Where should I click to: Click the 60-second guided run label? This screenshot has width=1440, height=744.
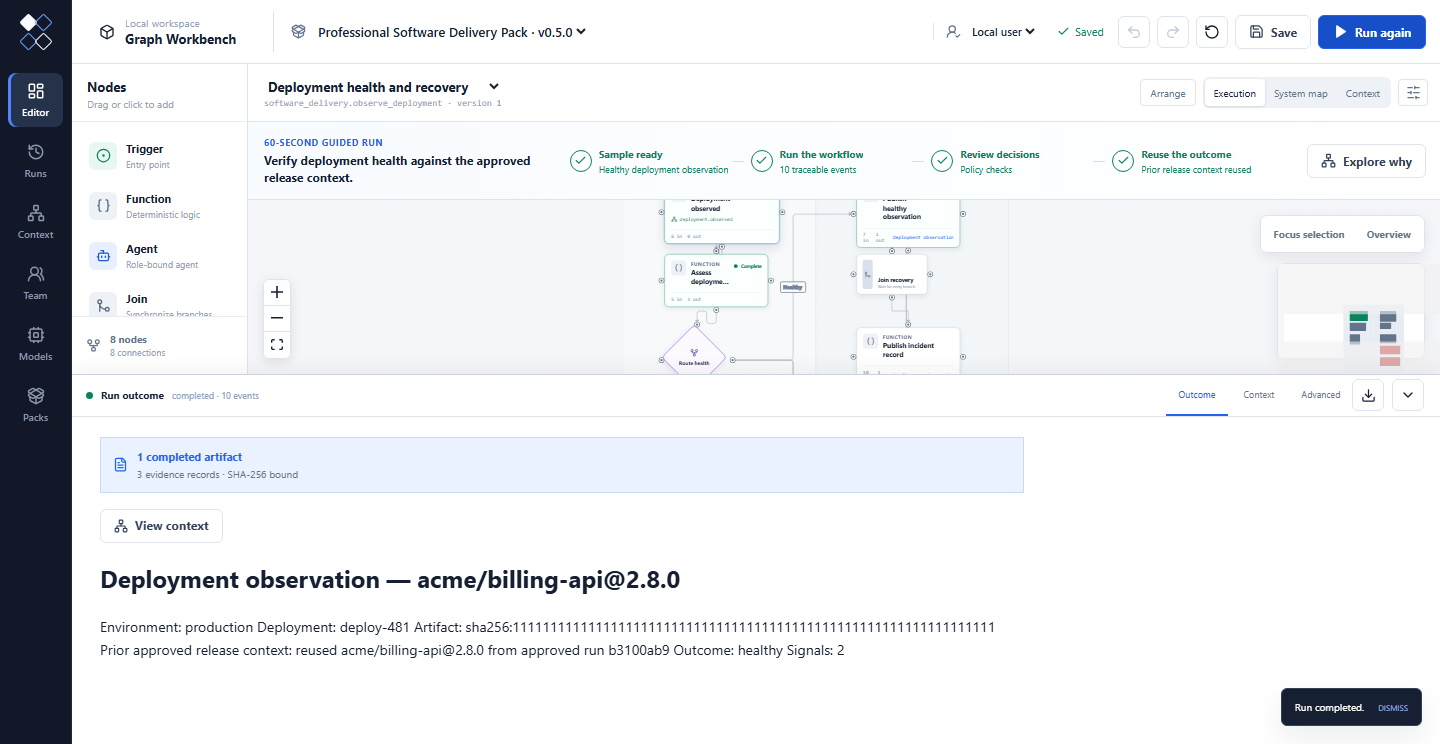[323, 143]
